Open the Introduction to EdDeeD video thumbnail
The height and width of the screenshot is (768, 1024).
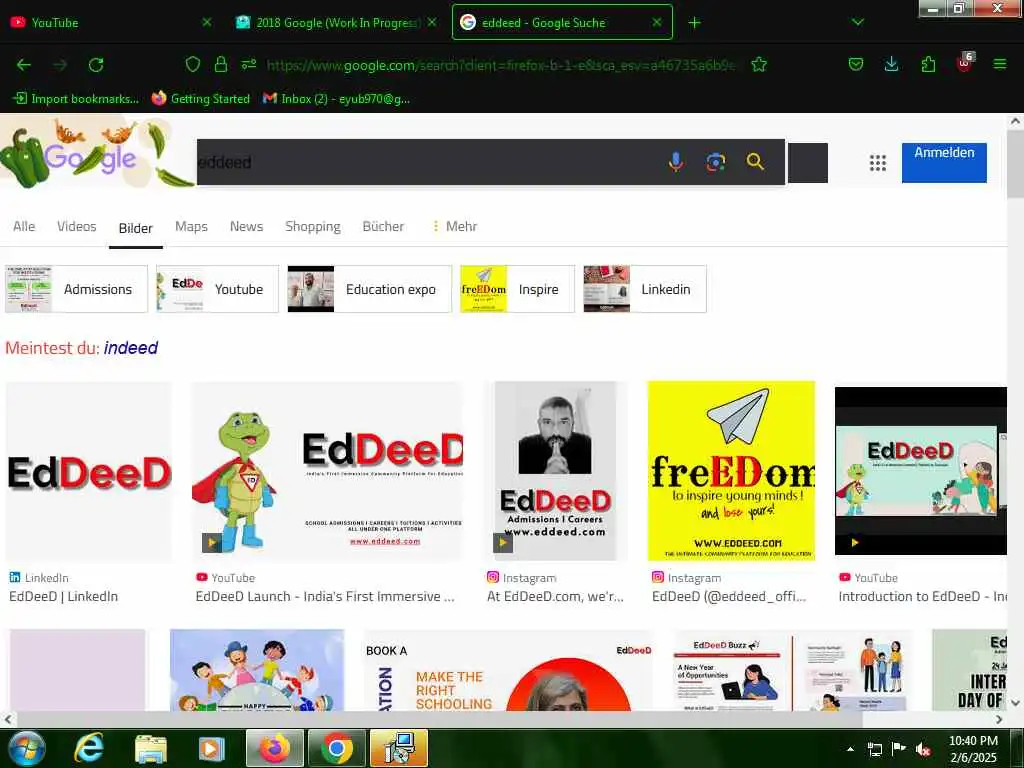921,471
